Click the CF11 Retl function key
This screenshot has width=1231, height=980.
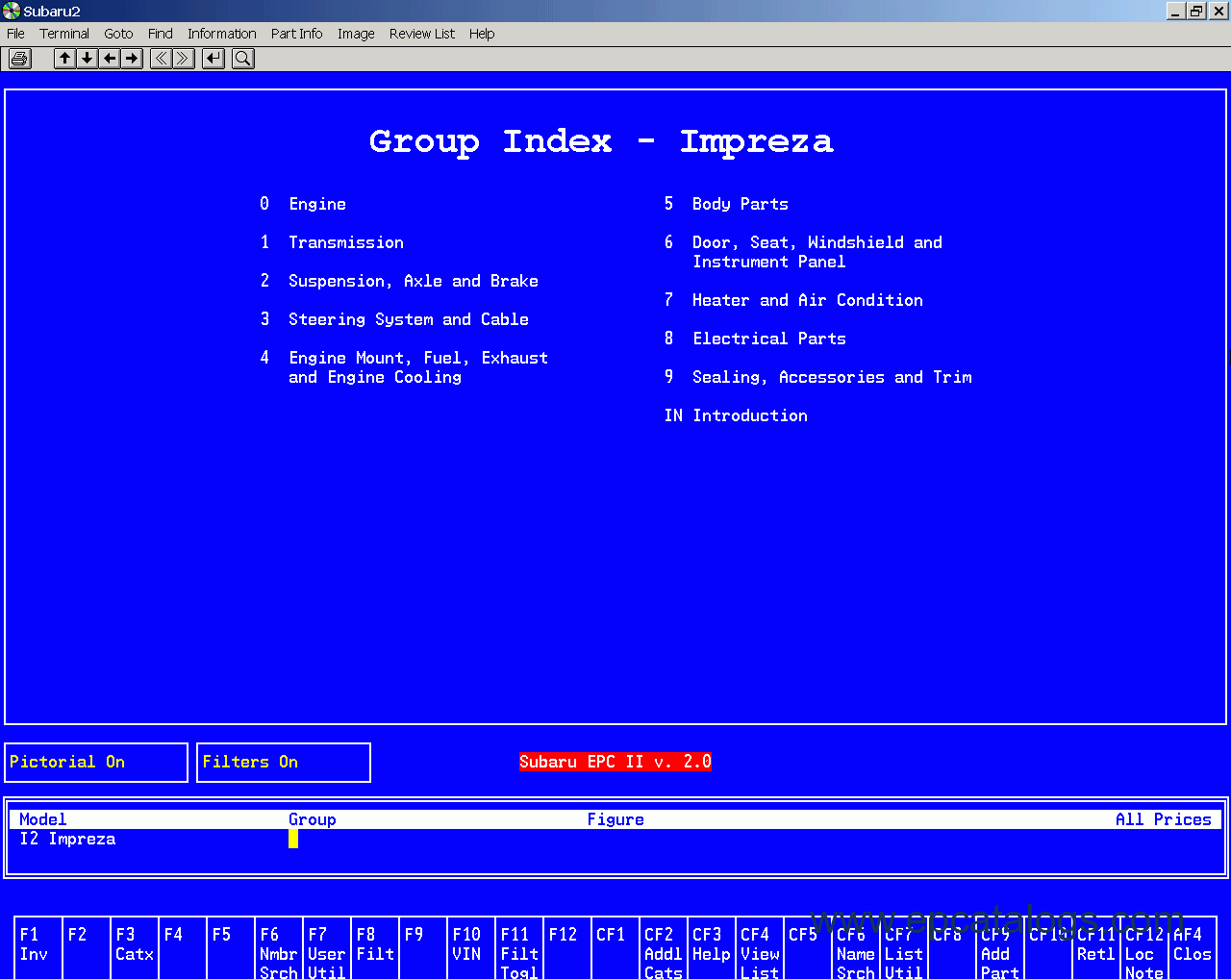point(1096,950)
